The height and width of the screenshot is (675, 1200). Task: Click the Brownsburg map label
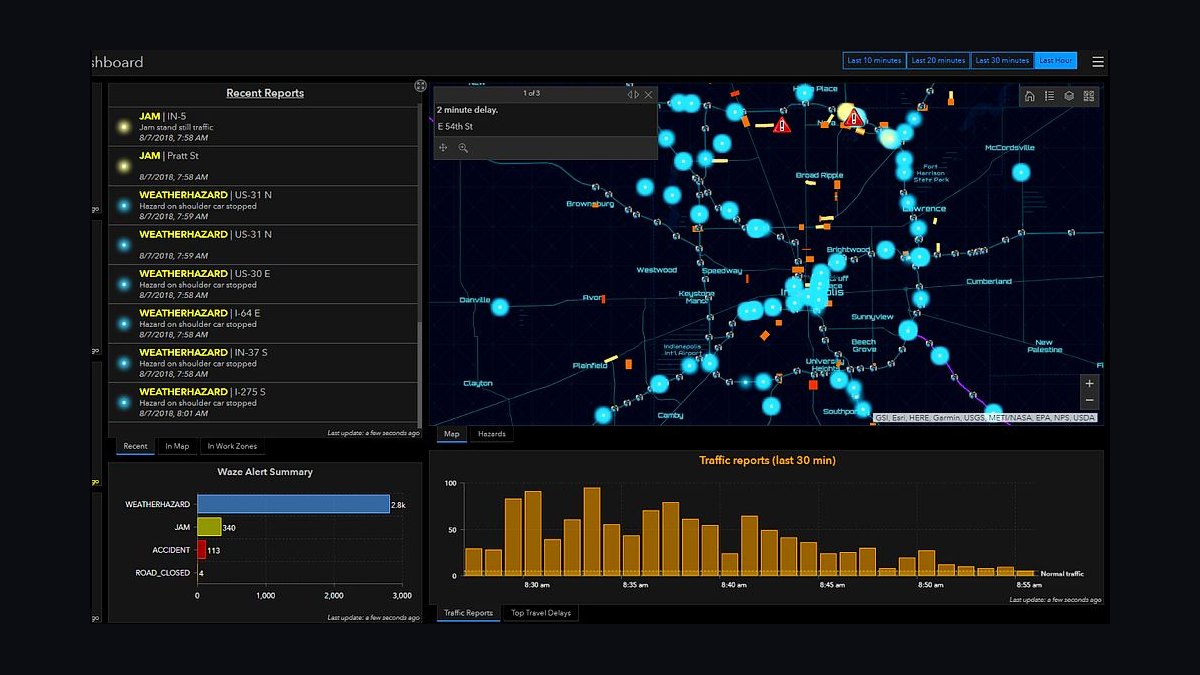coord(590,204)
